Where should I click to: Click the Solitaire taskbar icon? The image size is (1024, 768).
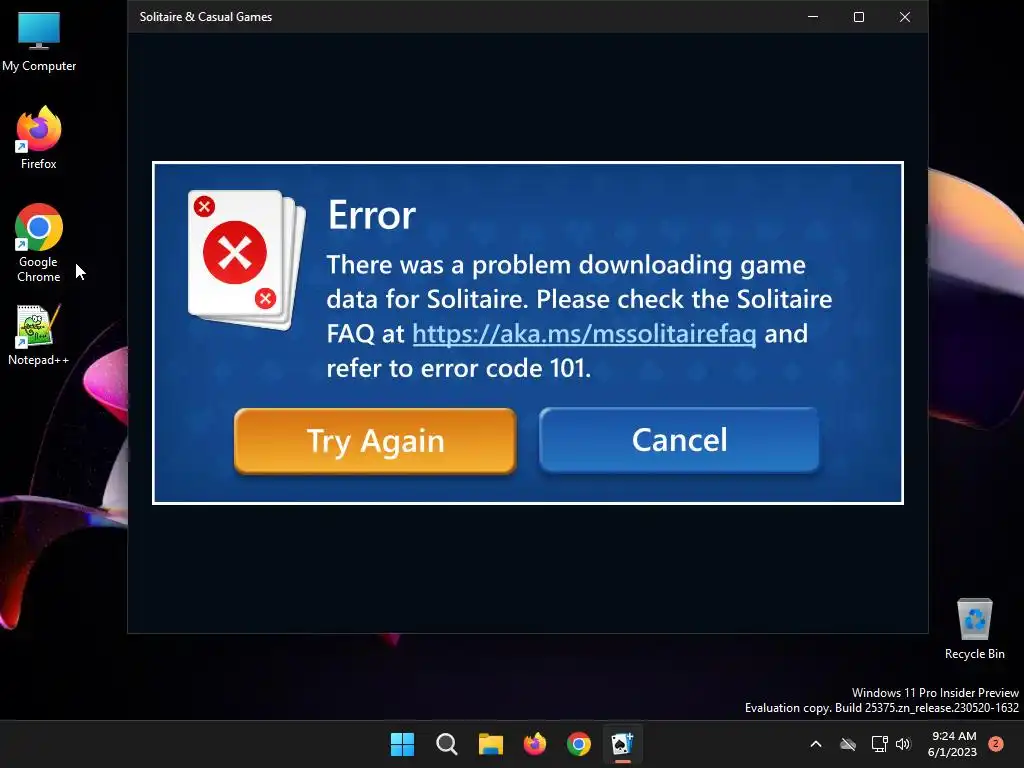[622, 744]
